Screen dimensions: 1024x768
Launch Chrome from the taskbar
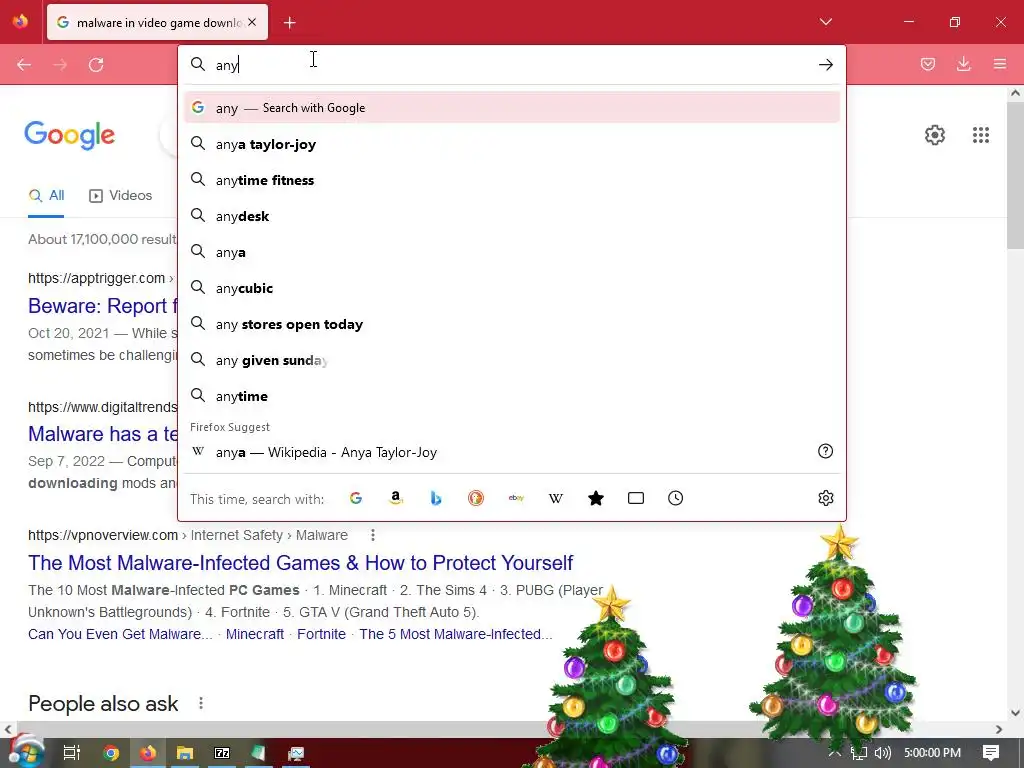111,753
